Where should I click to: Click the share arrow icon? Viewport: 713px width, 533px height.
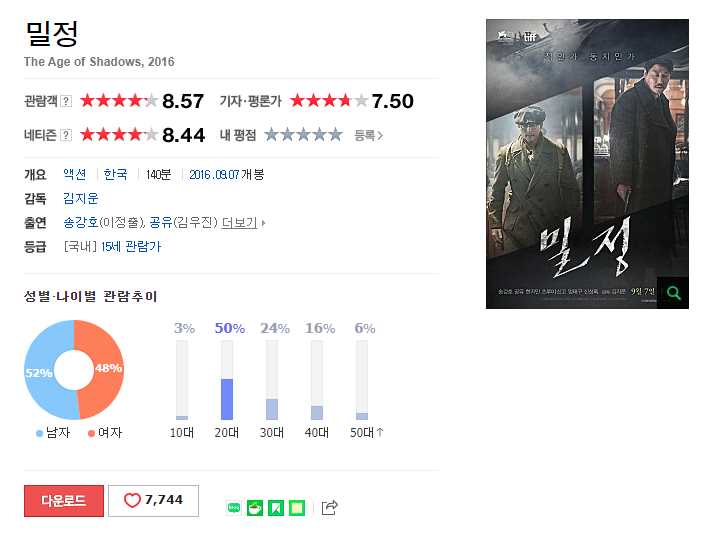coord(330,508)
